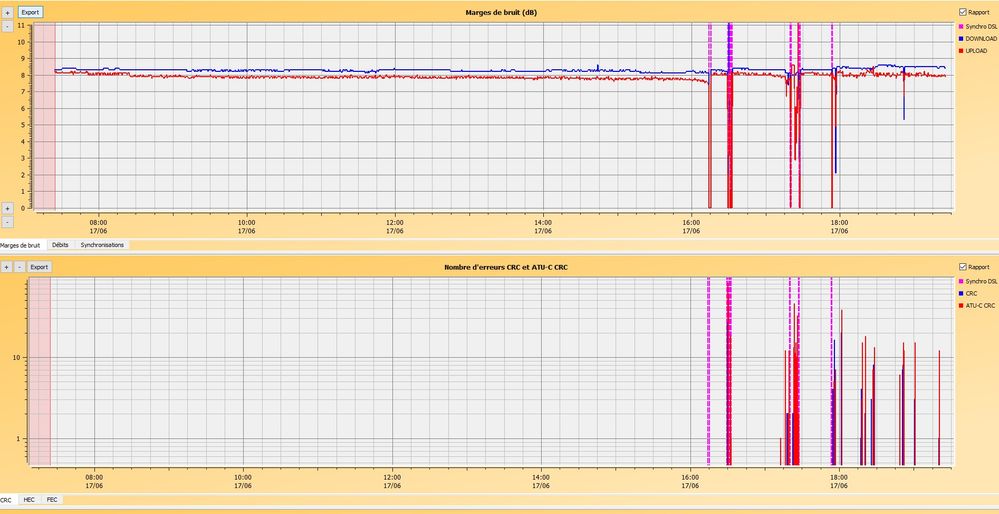The image size is (999, 514).
Task: Select the CRC tab
Action: pyautogui.click(x=7, y=499)
